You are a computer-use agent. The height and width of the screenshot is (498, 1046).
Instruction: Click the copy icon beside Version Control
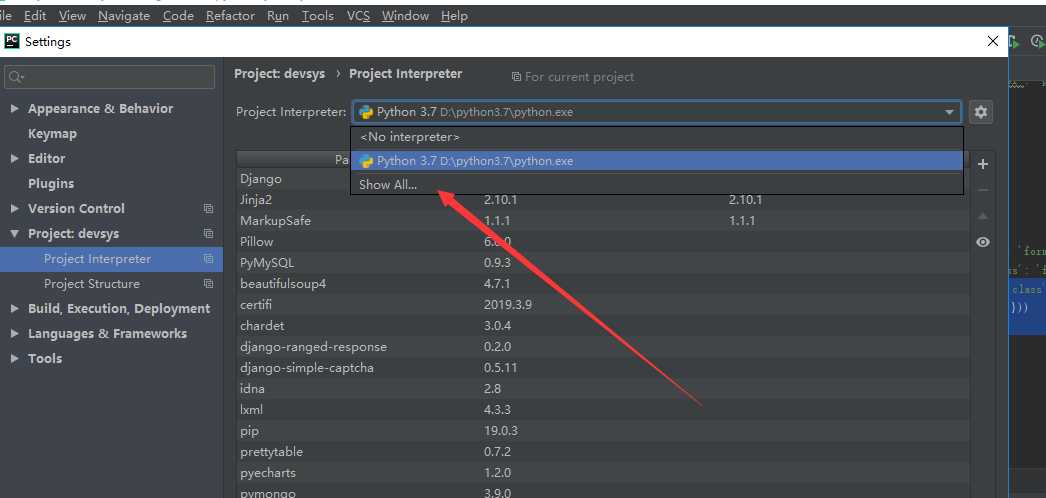click(208, 209)
